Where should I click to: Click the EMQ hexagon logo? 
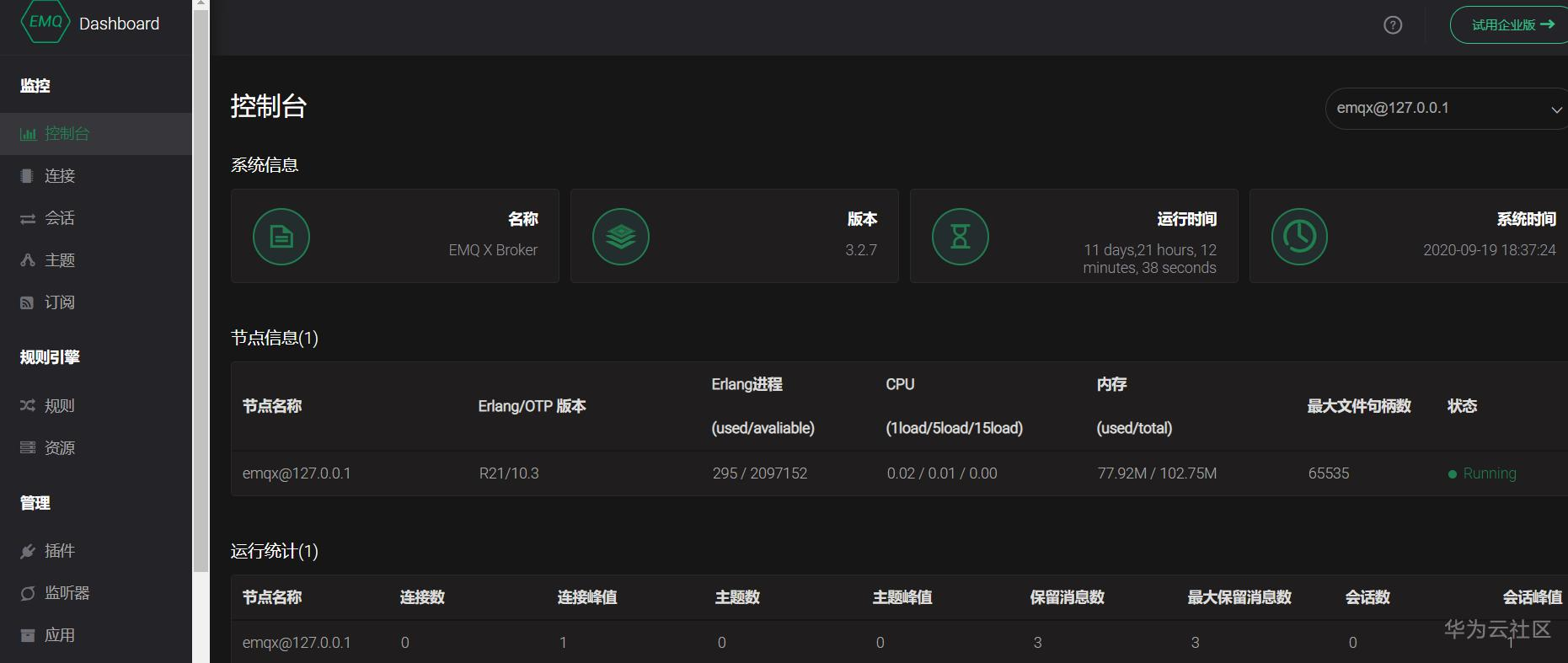coord(45,23)
